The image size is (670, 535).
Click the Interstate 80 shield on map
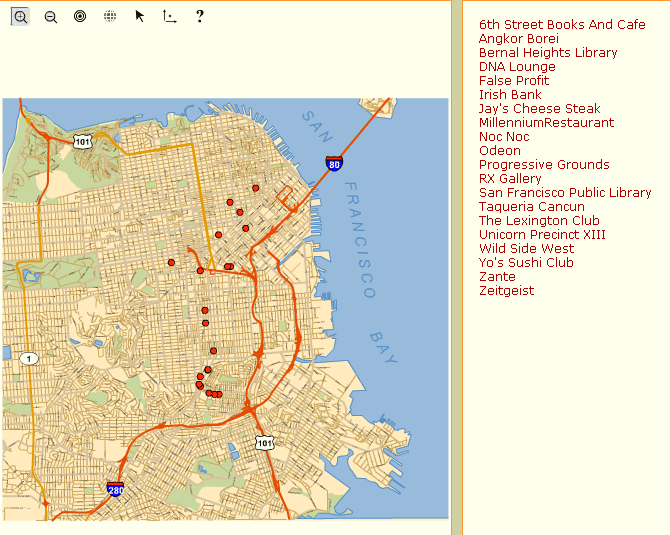click(333, 163)
